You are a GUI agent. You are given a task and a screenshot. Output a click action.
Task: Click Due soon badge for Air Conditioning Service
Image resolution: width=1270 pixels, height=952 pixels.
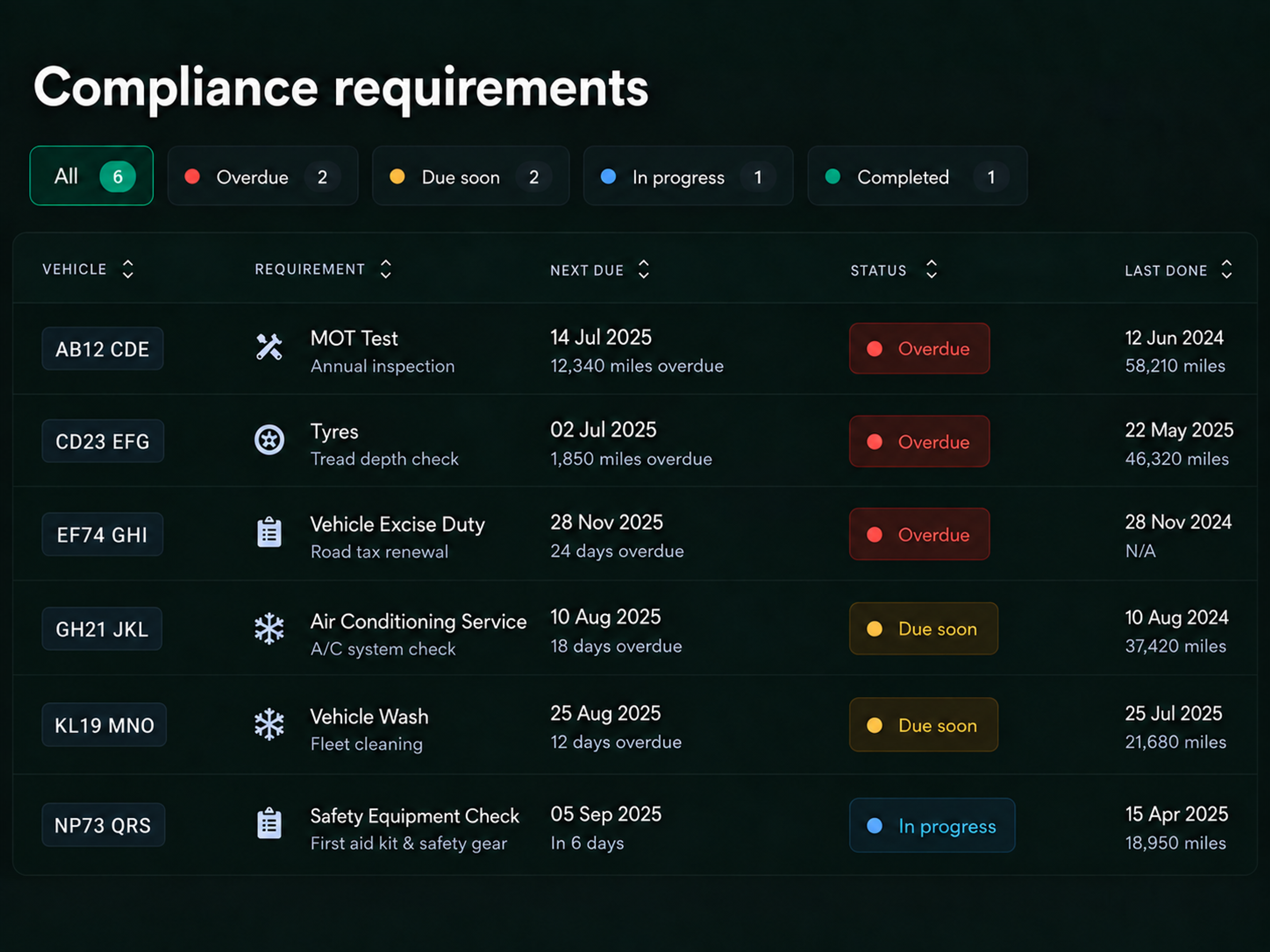pyautogui.click(x=923, y=628)
